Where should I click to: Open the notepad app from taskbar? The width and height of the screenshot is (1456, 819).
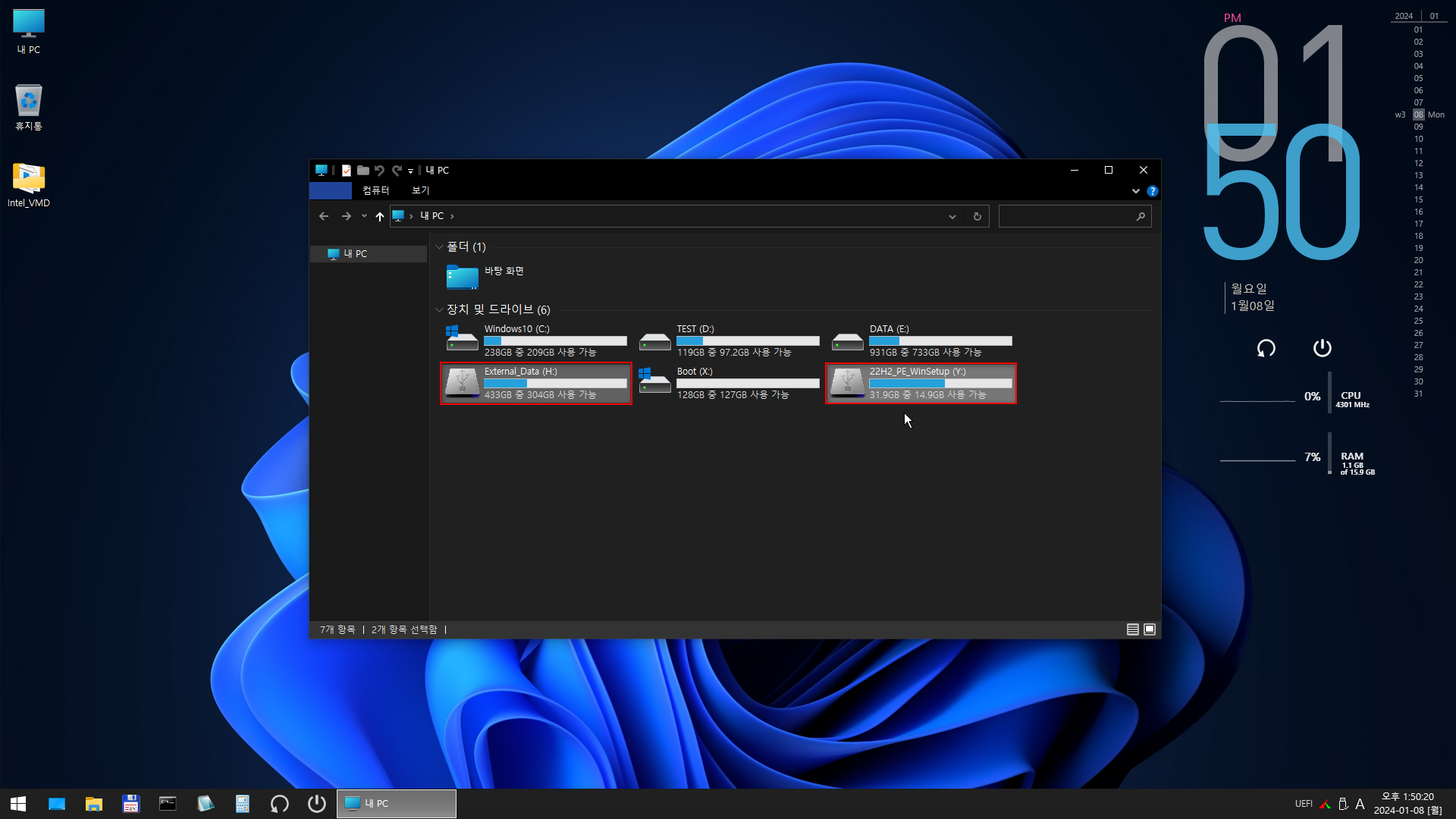click(x=206, y=804)
